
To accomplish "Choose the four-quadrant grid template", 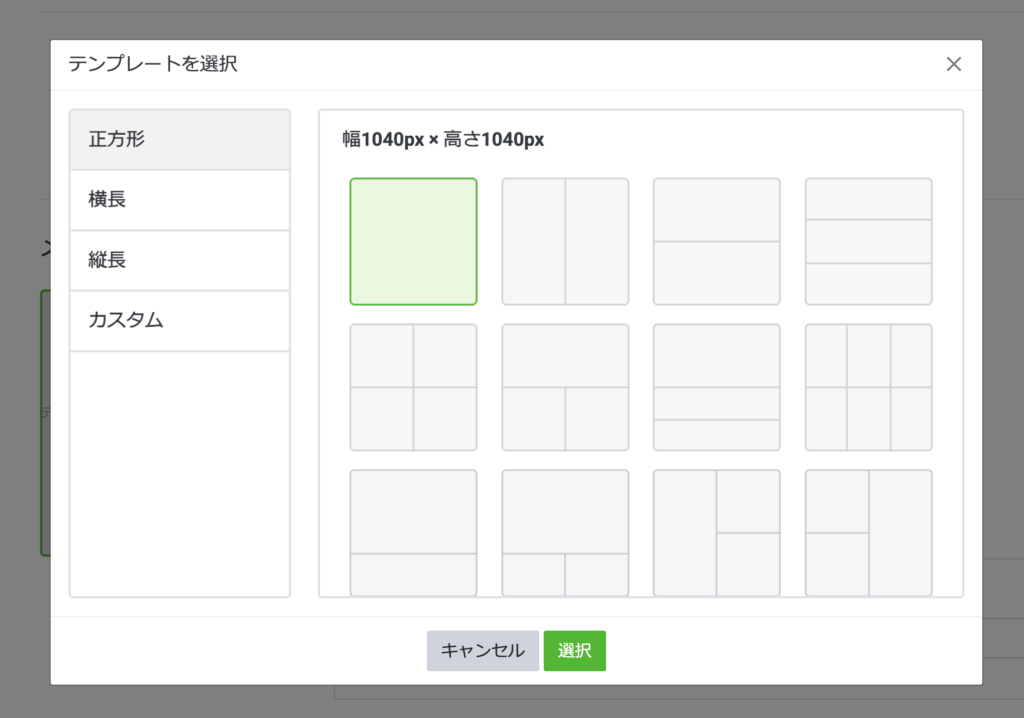I will click(x=413, y=387).
